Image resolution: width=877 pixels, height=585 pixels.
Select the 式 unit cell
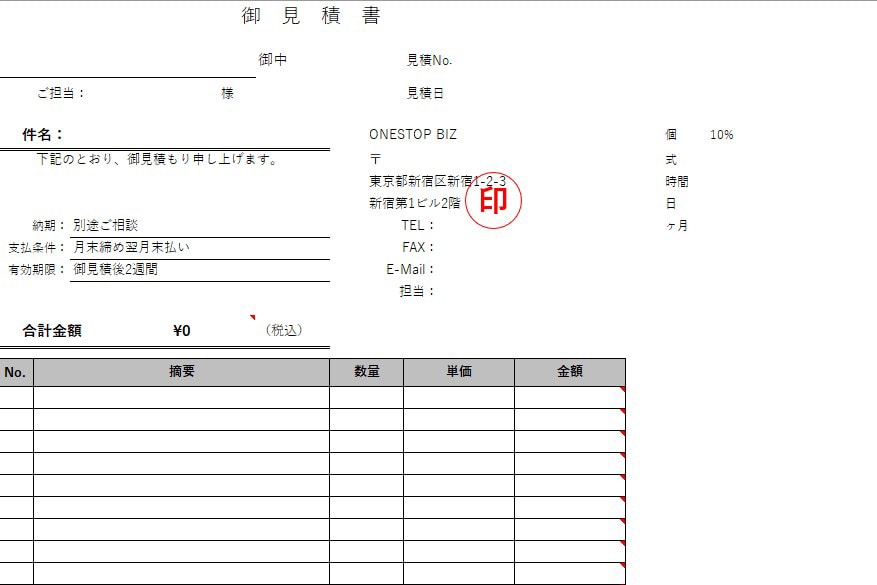click(671, 159)
